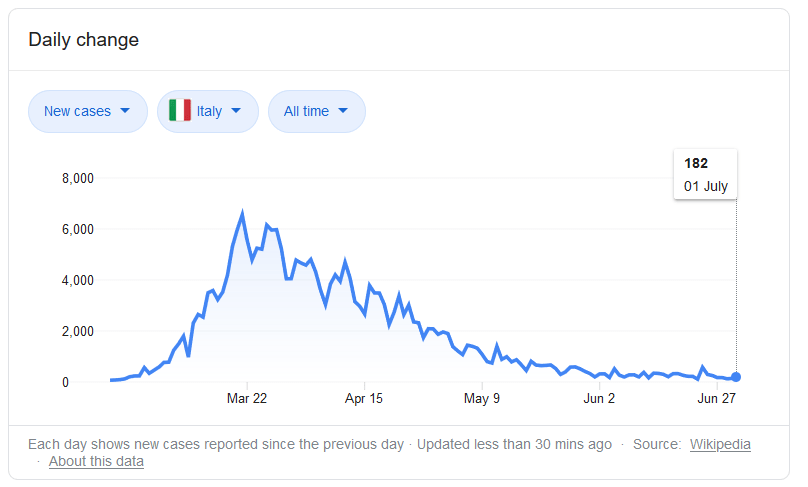Click the Daily change heading
The height and width of the screenshot is (487, 808).
[x=83, y=40]
